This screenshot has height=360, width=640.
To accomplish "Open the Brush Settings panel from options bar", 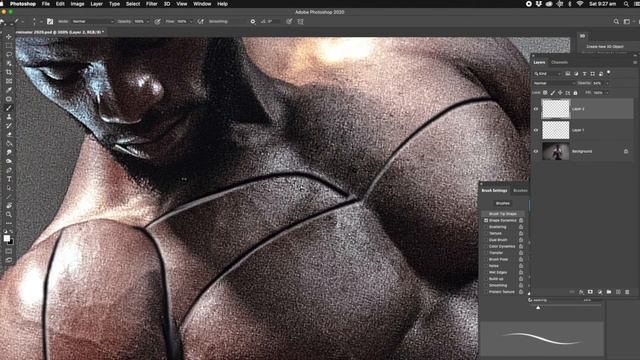I will 50,21.
